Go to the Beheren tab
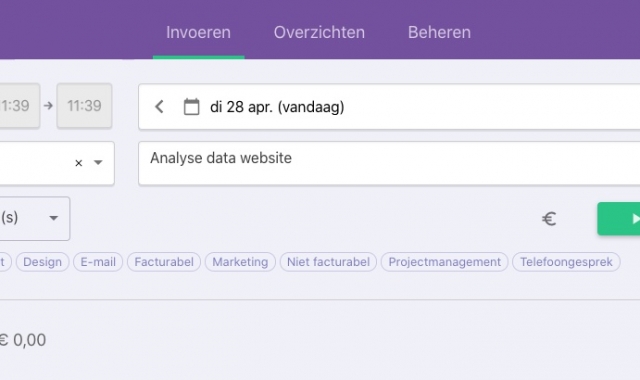 pyautogui.click(x=439, y=32)
